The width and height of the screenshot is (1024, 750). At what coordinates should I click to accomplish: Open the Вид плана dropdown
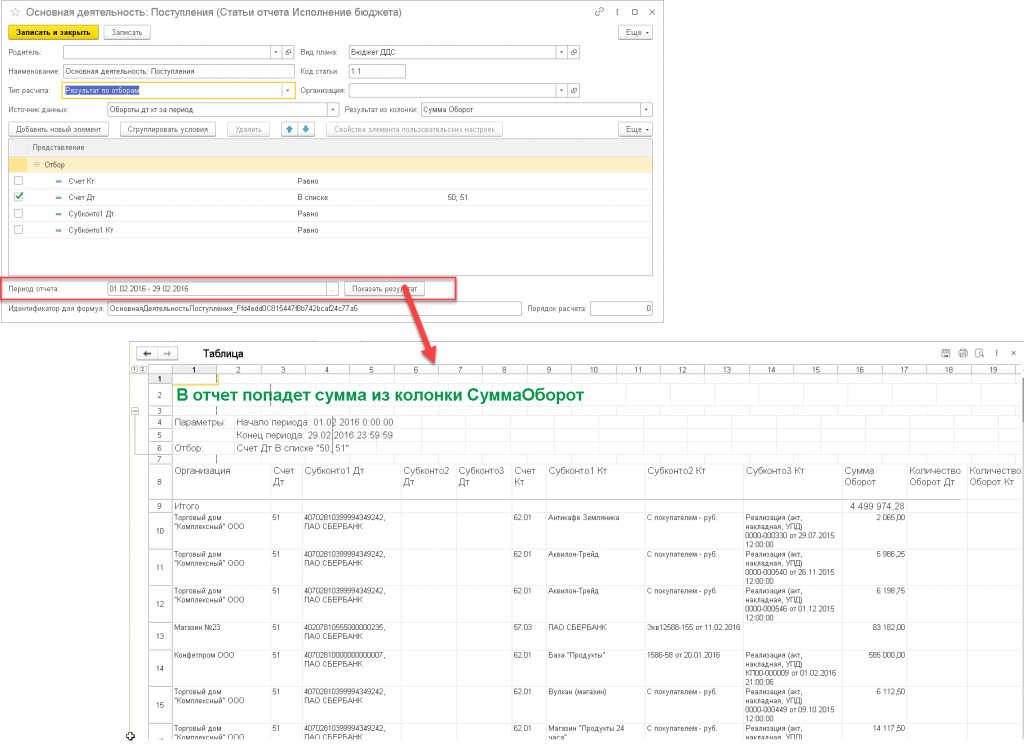coord(562,52)
